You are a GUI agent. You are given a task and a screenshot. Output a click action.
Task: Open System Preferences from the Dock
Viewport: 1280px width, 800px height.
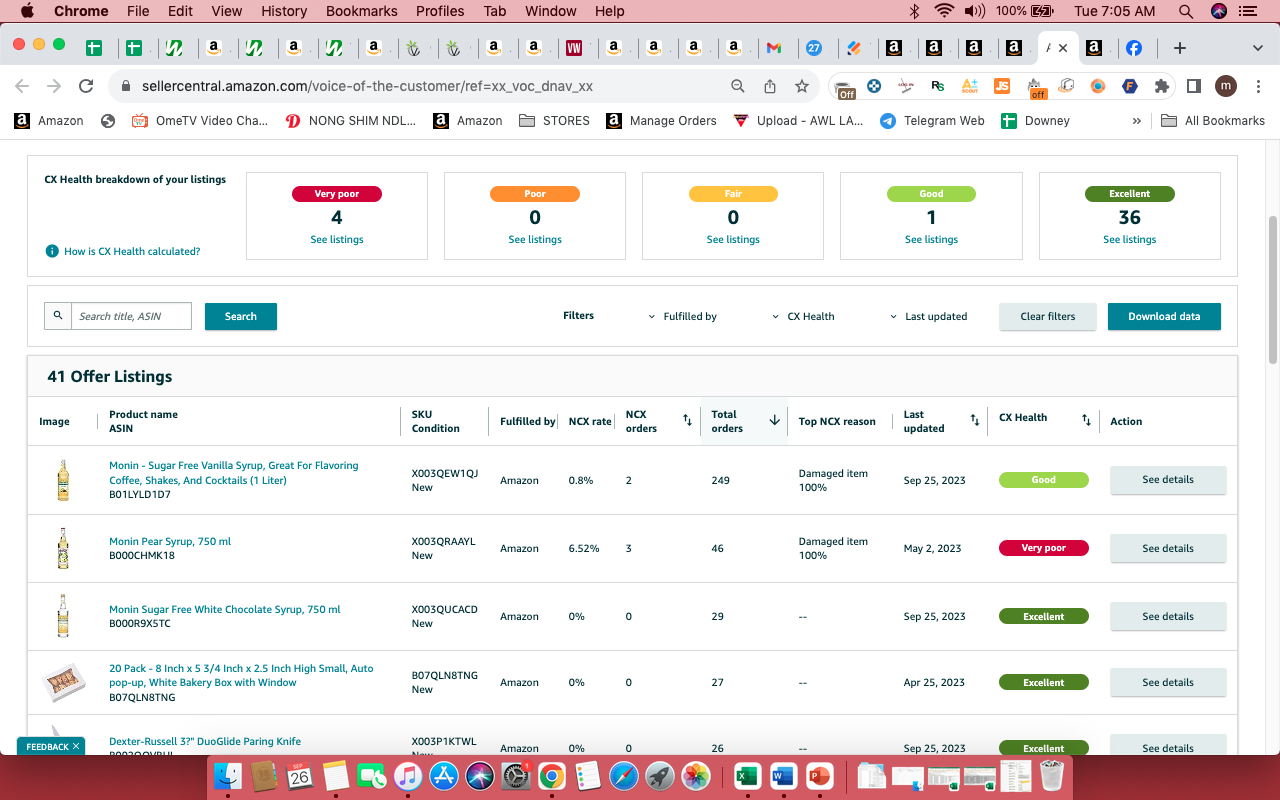(x=515, y=775)
